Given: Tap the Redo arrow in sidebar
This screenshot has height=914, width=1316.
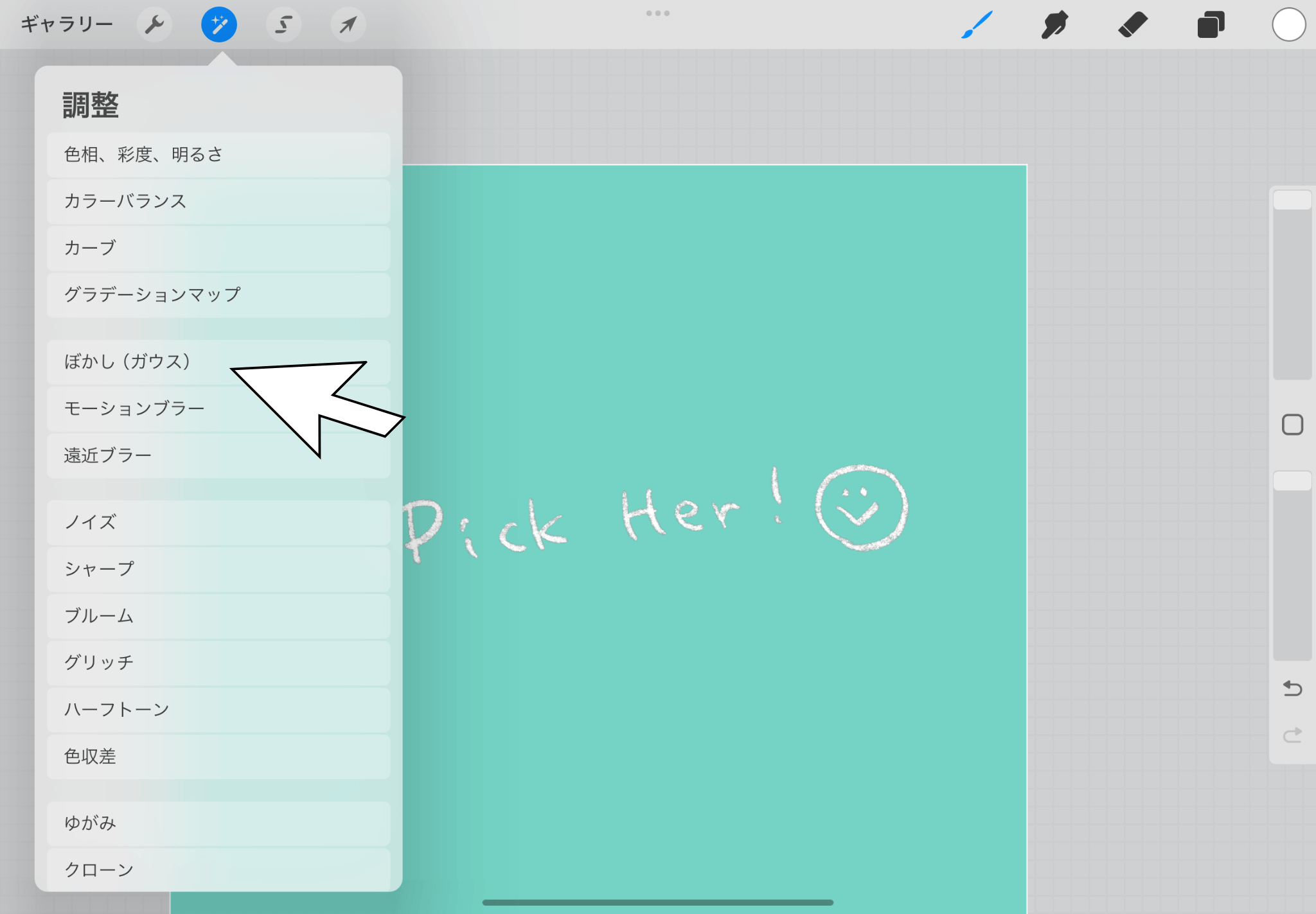Looking at the screenshot, I should point(1292,735).
